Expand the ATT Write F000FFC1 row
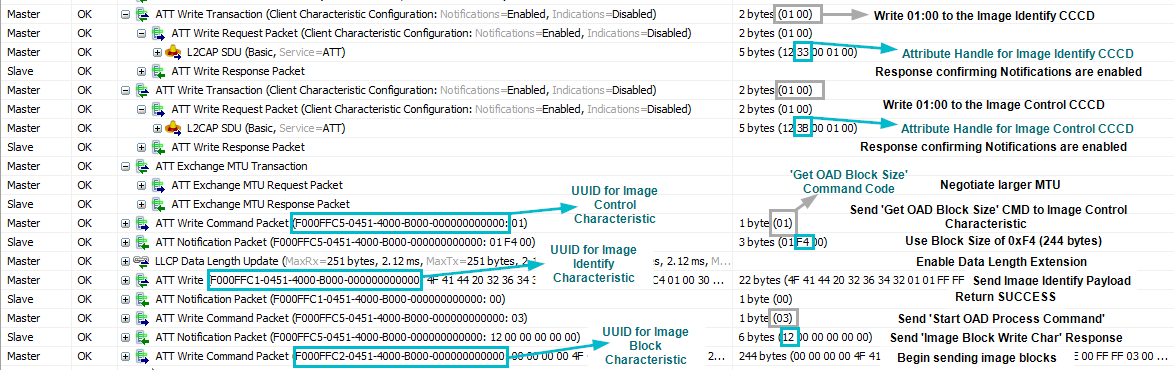The height and width of the screenshot is (370, 1174). (125, 279)
